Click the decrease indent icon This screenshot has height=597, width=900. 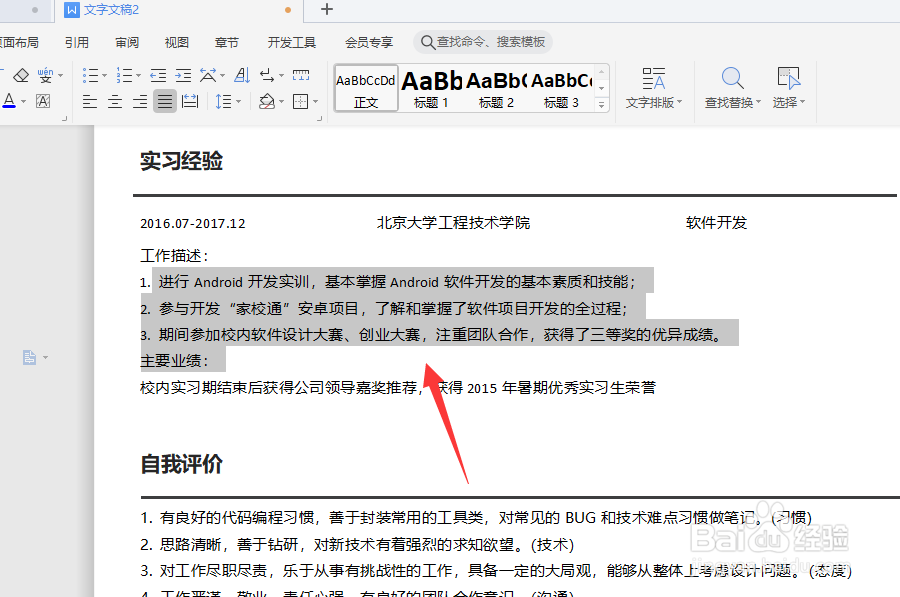158,75
